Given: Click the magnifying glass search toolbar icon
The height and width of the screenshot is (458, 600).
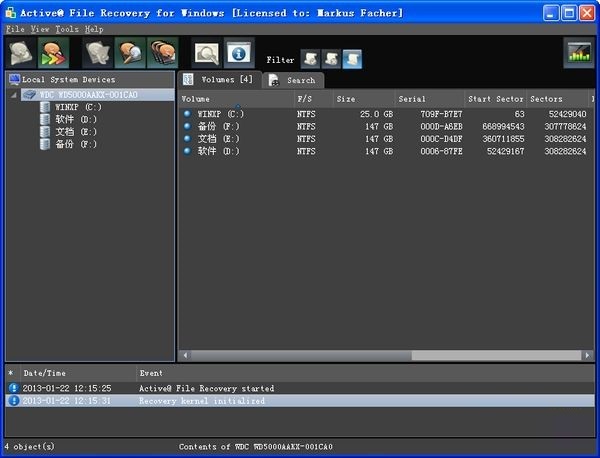Looking at the screenshot, I should tap(207, 53).
